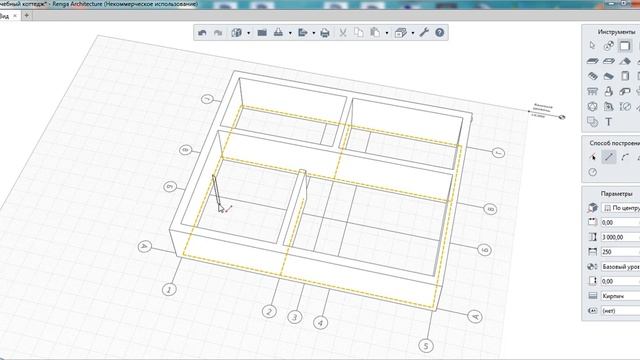Select the Room tool in Инструменты
The width and height of the screenshot is (640, 360).
(593, 107)
